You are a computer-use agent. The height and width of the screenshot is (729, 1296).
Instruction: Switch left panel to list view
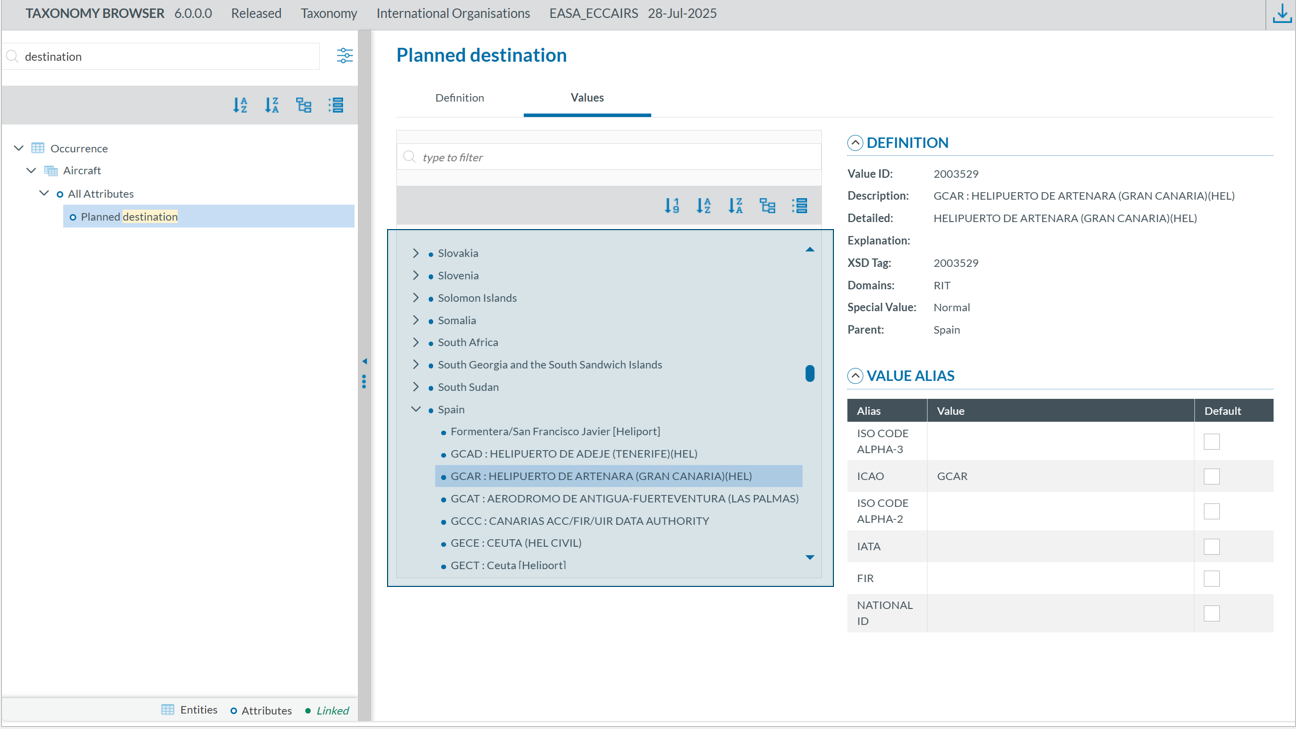[x=336, y=105]
